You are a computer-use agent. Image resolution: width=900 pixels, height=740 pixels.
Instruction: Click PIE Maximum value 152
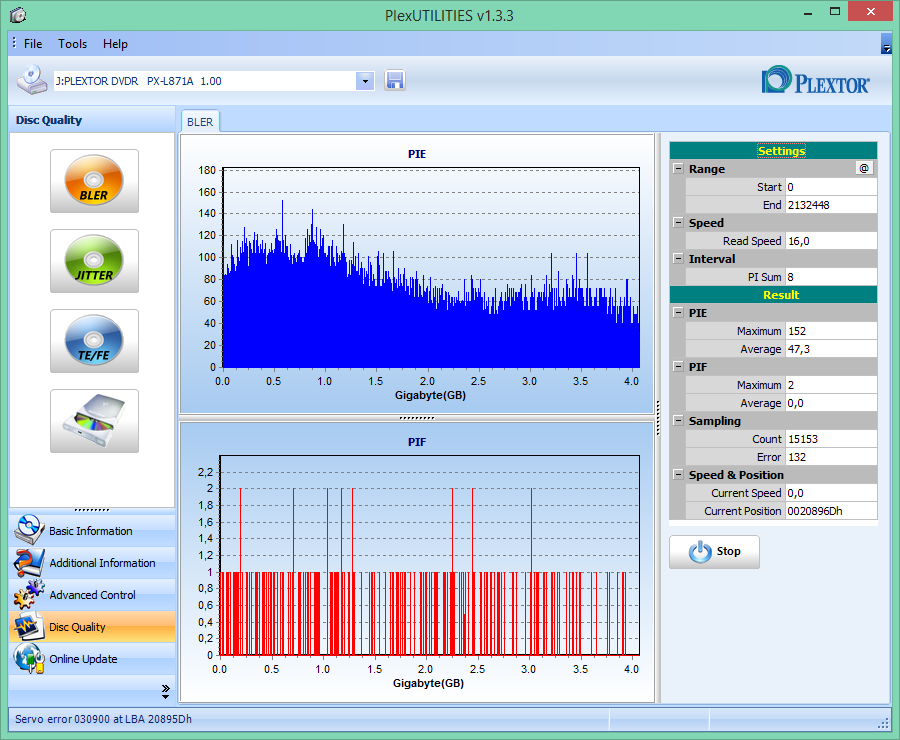[831, 331]
